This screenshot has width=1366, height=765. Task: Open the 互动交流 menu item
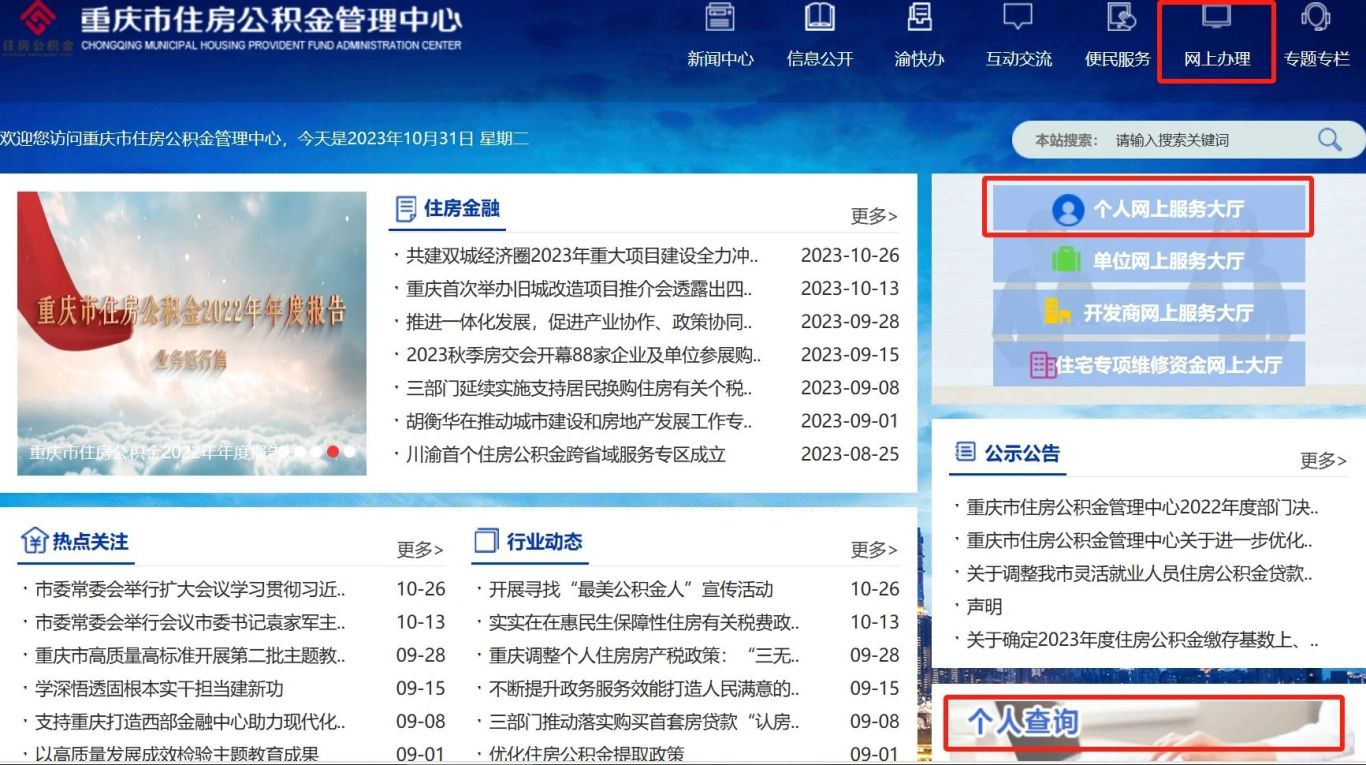click(x=1019, y=59)
